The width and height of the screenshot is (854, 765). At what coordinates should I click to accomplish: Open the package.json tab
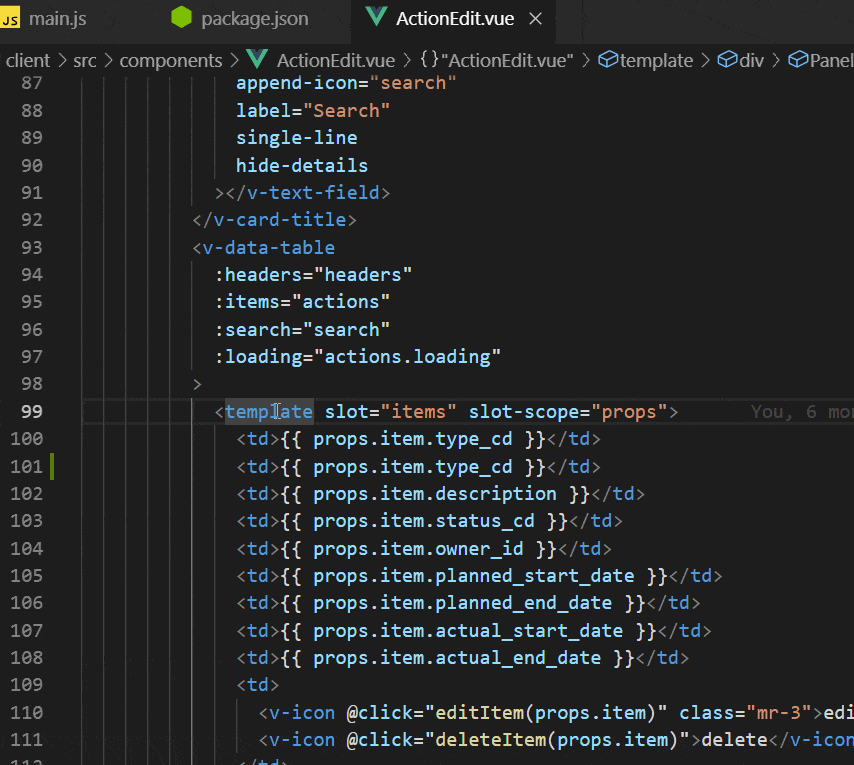(x=254, y=19)
